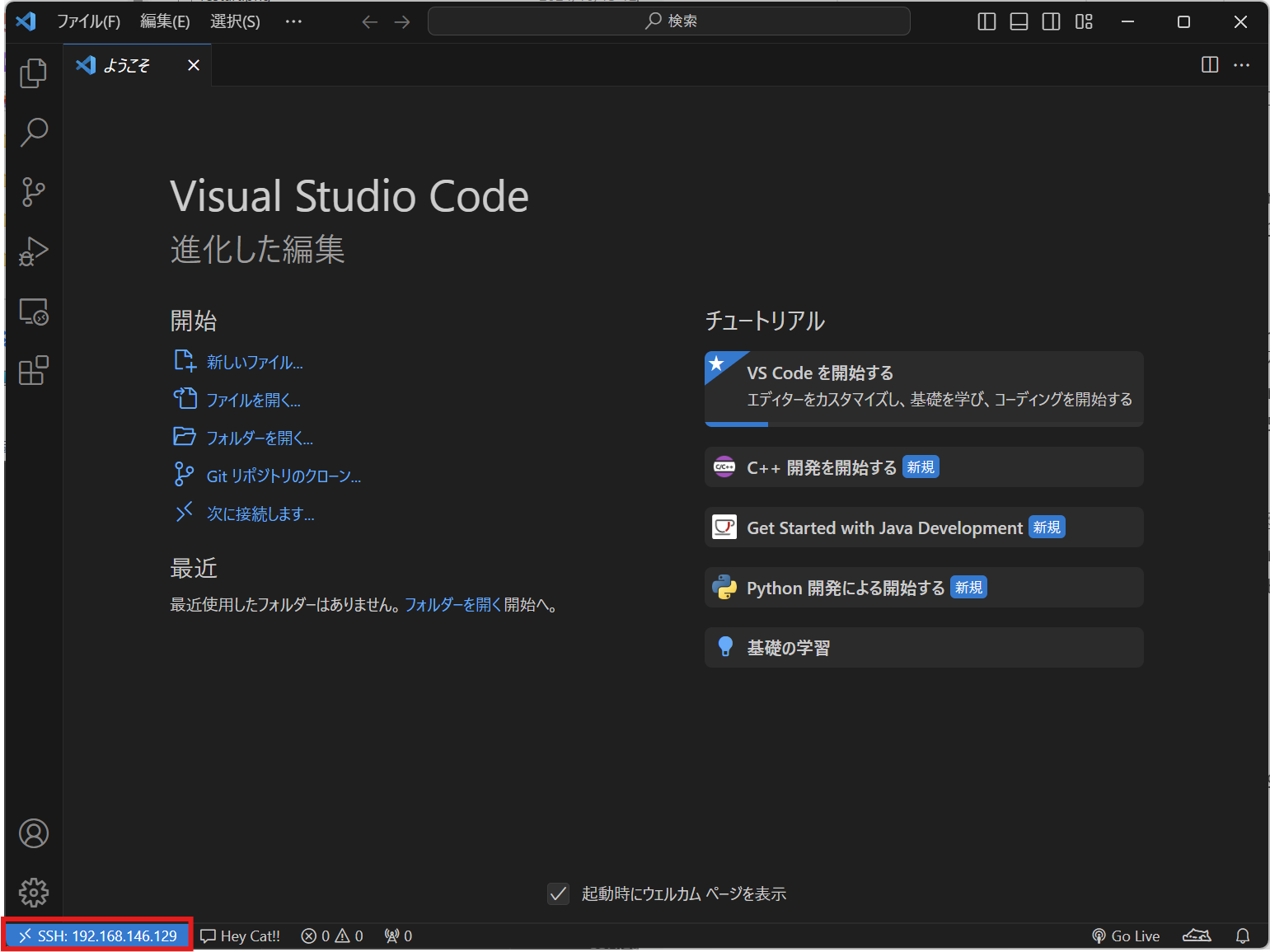Screen dimensions: 1270x952
Task: Toggle the secondary side bar layout icon
Action: (1052, 21)
